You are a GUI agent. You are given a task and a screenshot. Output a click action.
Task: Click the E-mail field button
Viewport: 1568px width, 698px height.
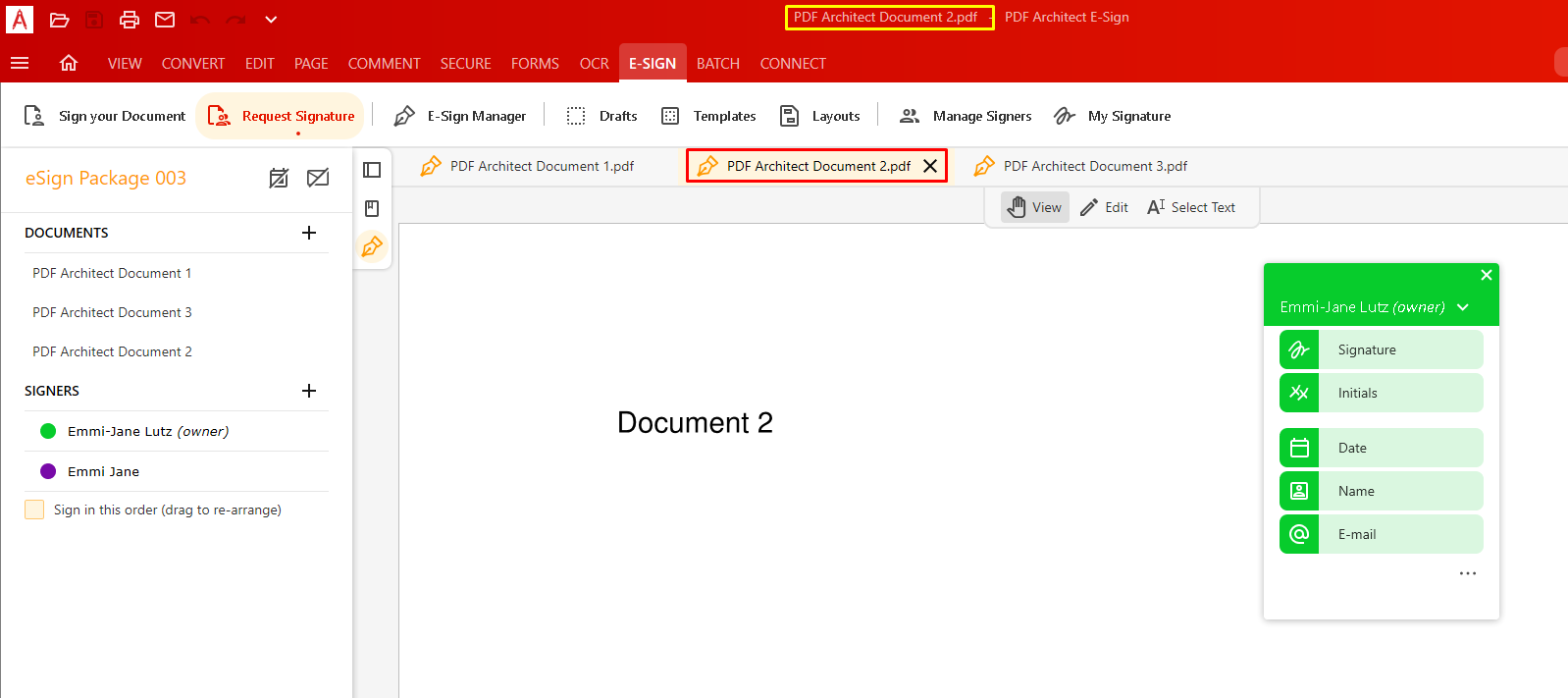(1382, 534)
